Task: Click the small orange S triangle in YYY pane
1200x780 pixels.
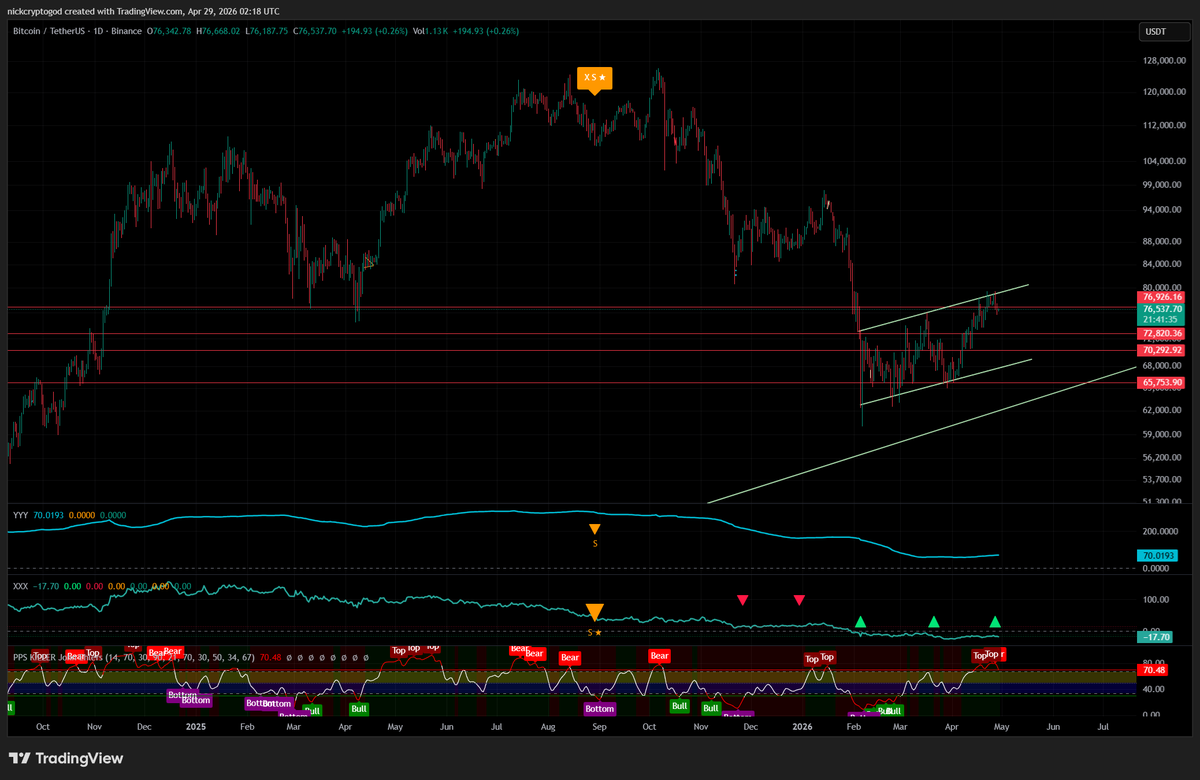Action: (x=594, y=530)
